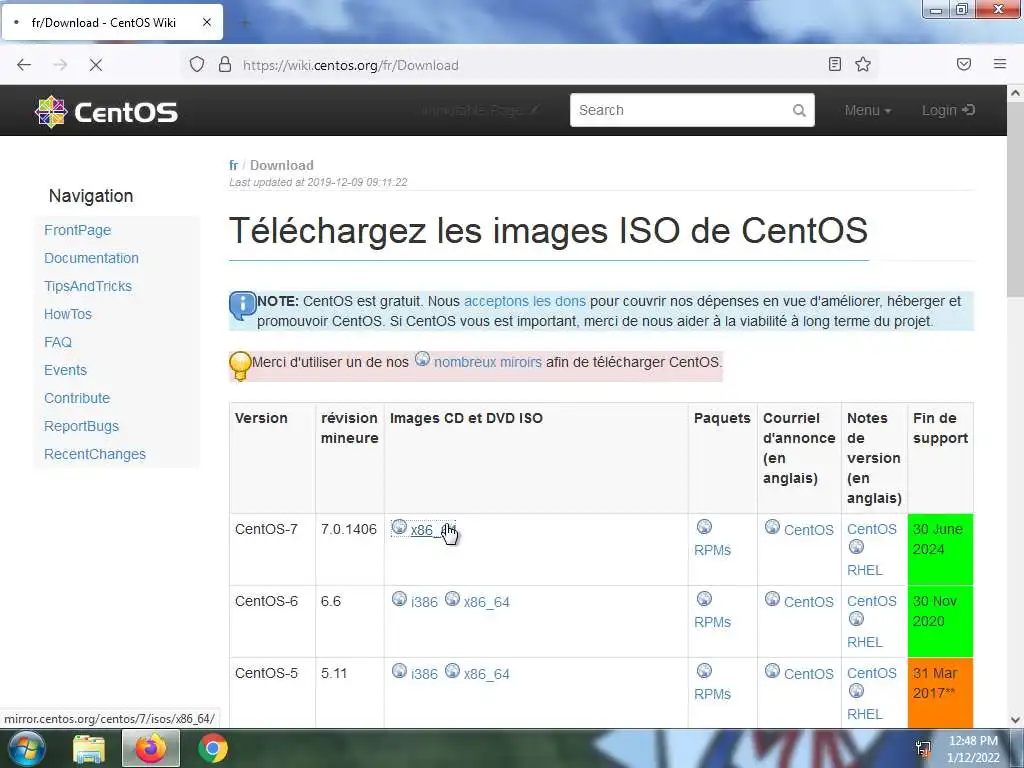
Task: Open HowTos in Navigation
Action: [x=68, y=314]
